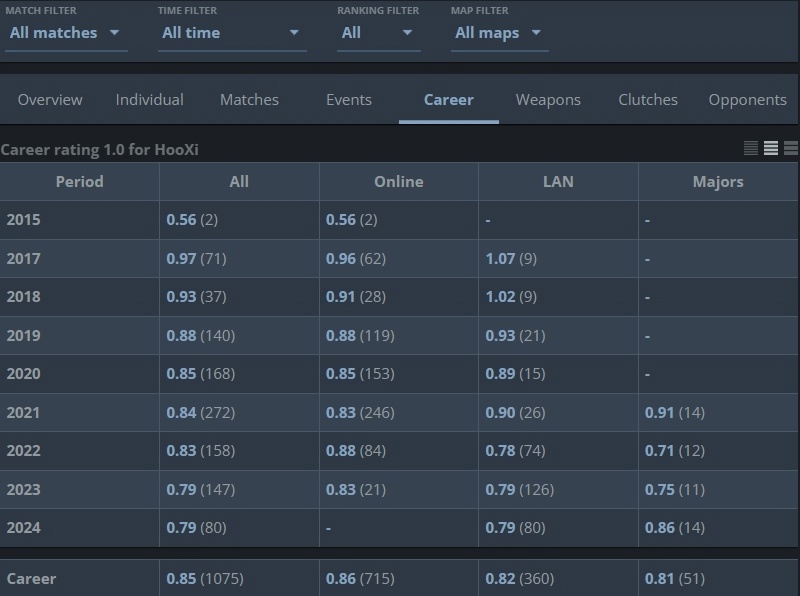The width and height of the screenshot is (800, 596).
Task: Switch to the Events tab
Action: 348,100
